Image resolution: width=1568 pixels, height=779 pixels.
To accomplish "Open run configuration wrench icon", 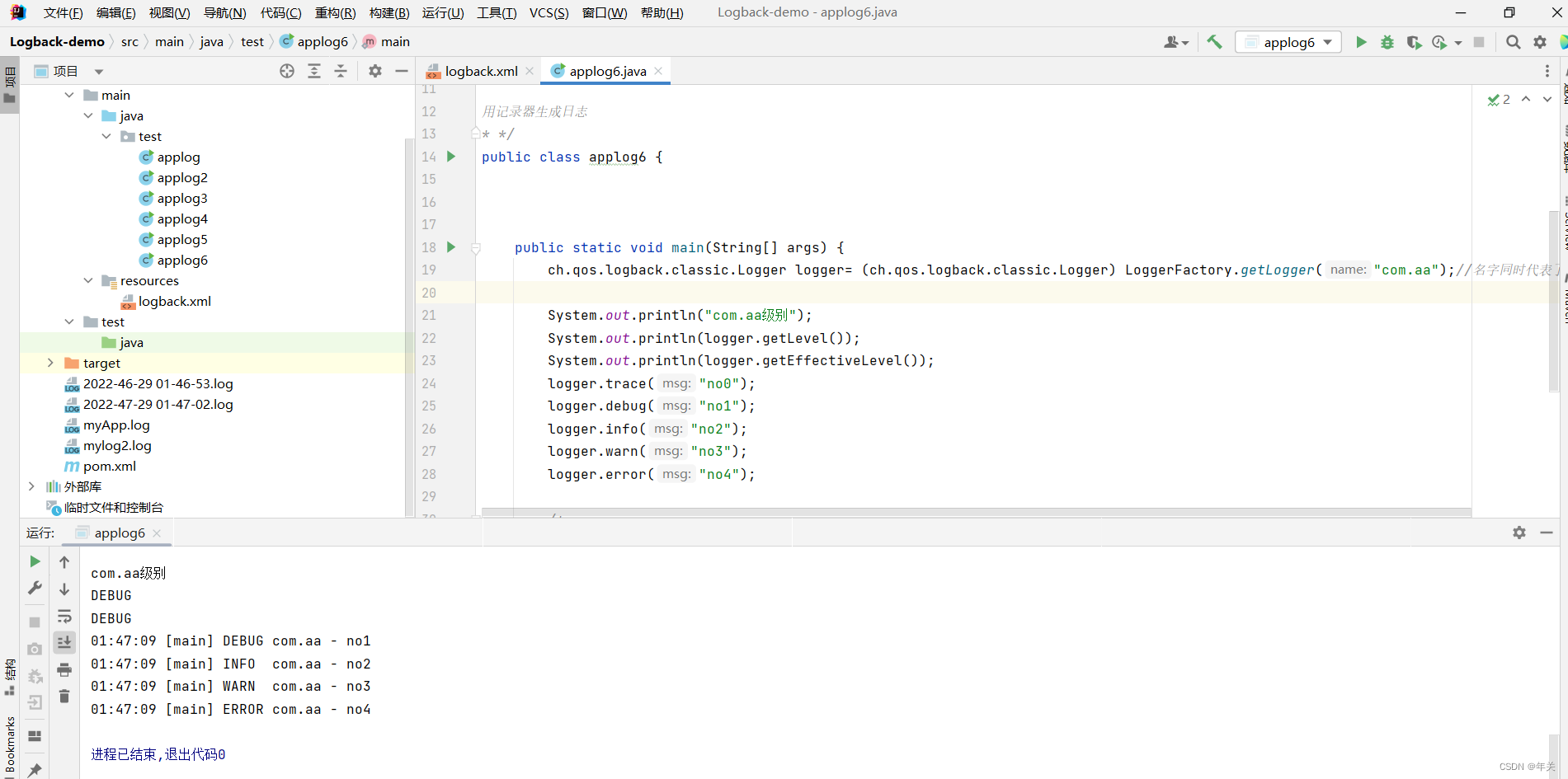I will tap(35, 588).
